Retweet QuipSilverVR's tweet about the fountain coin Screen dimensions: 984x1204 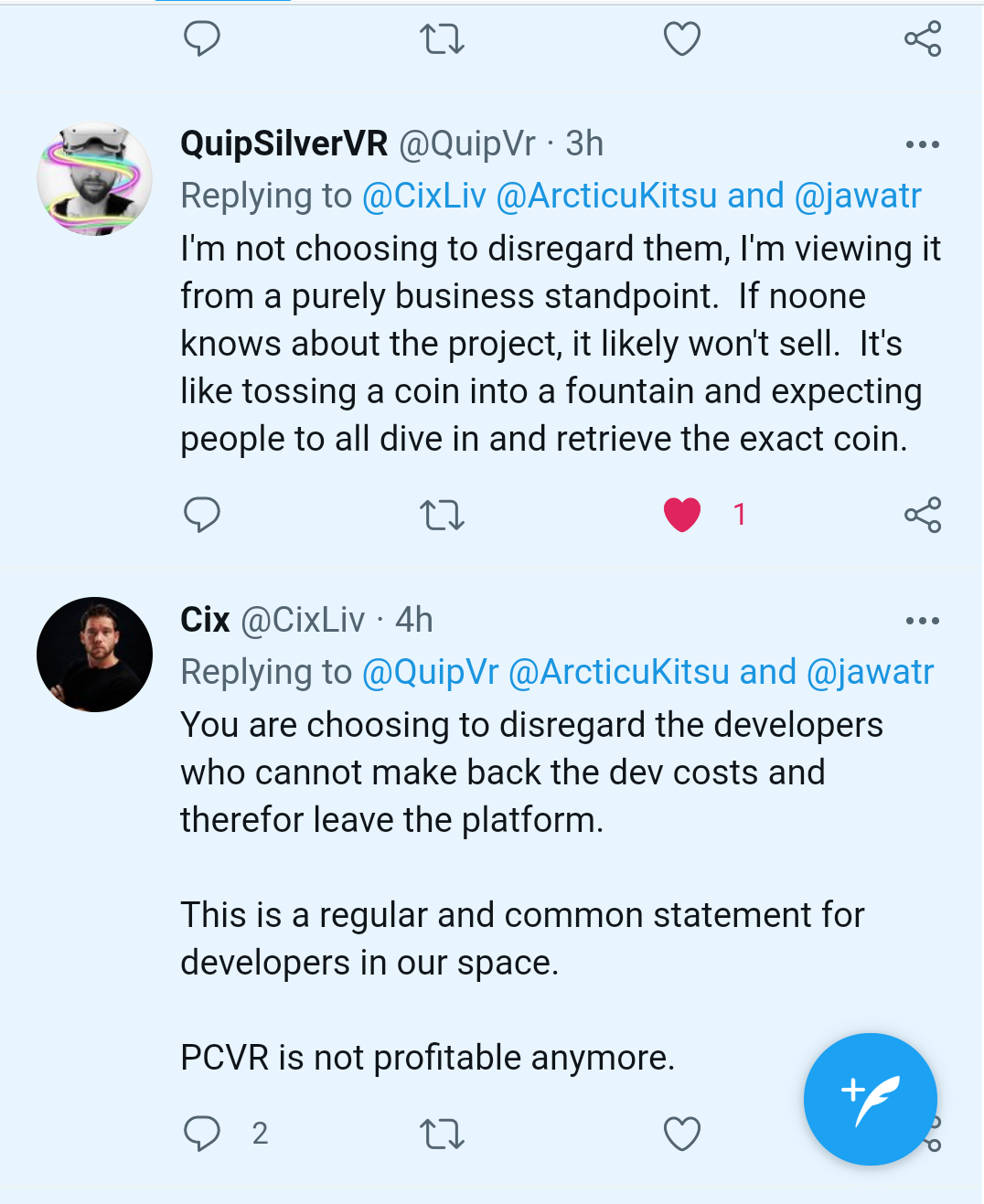[442, 515]
